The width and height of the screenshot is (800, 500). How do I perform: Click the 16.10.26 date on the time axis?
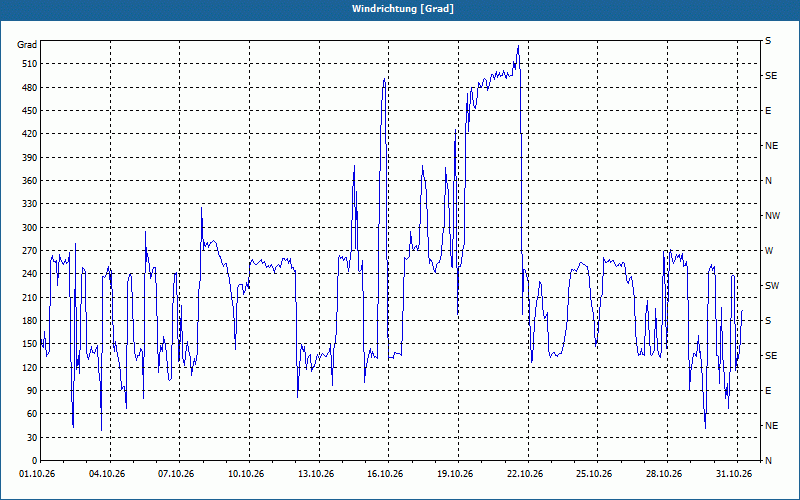click(385, 474)
